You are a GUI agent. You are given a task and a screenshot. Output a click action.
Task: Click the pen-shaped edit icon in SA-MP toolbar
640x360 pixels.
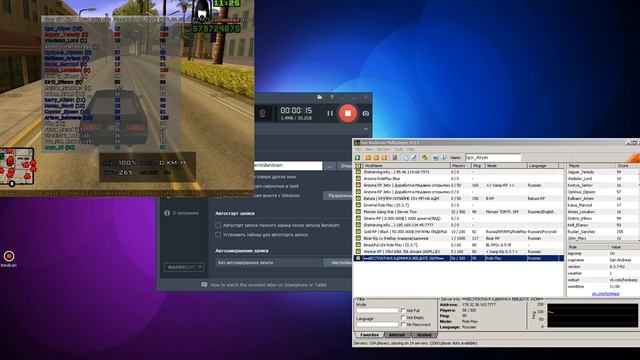coord(414,158)
